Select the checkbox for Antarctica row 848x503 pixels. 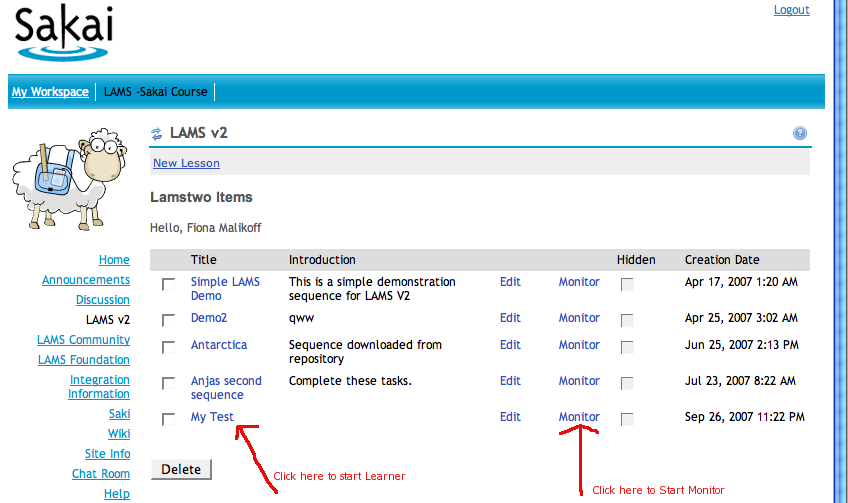click(168, 346)
